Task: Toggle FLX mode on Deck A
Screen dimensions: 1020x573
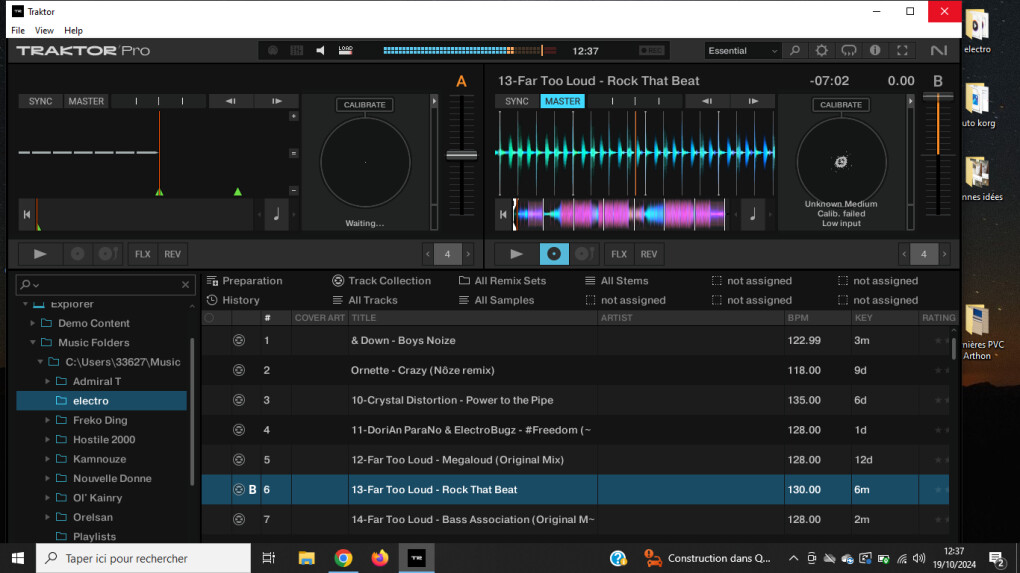Action: point(142,254)
